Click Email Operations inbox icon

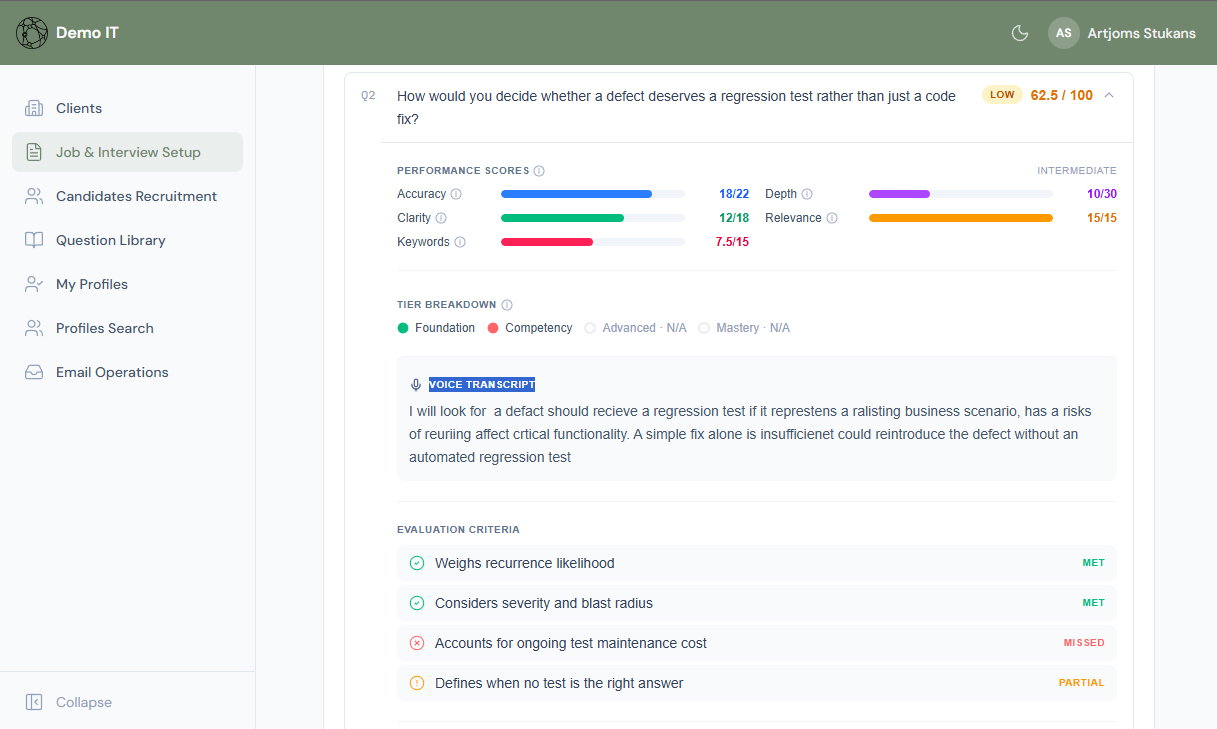click(34, 372)
